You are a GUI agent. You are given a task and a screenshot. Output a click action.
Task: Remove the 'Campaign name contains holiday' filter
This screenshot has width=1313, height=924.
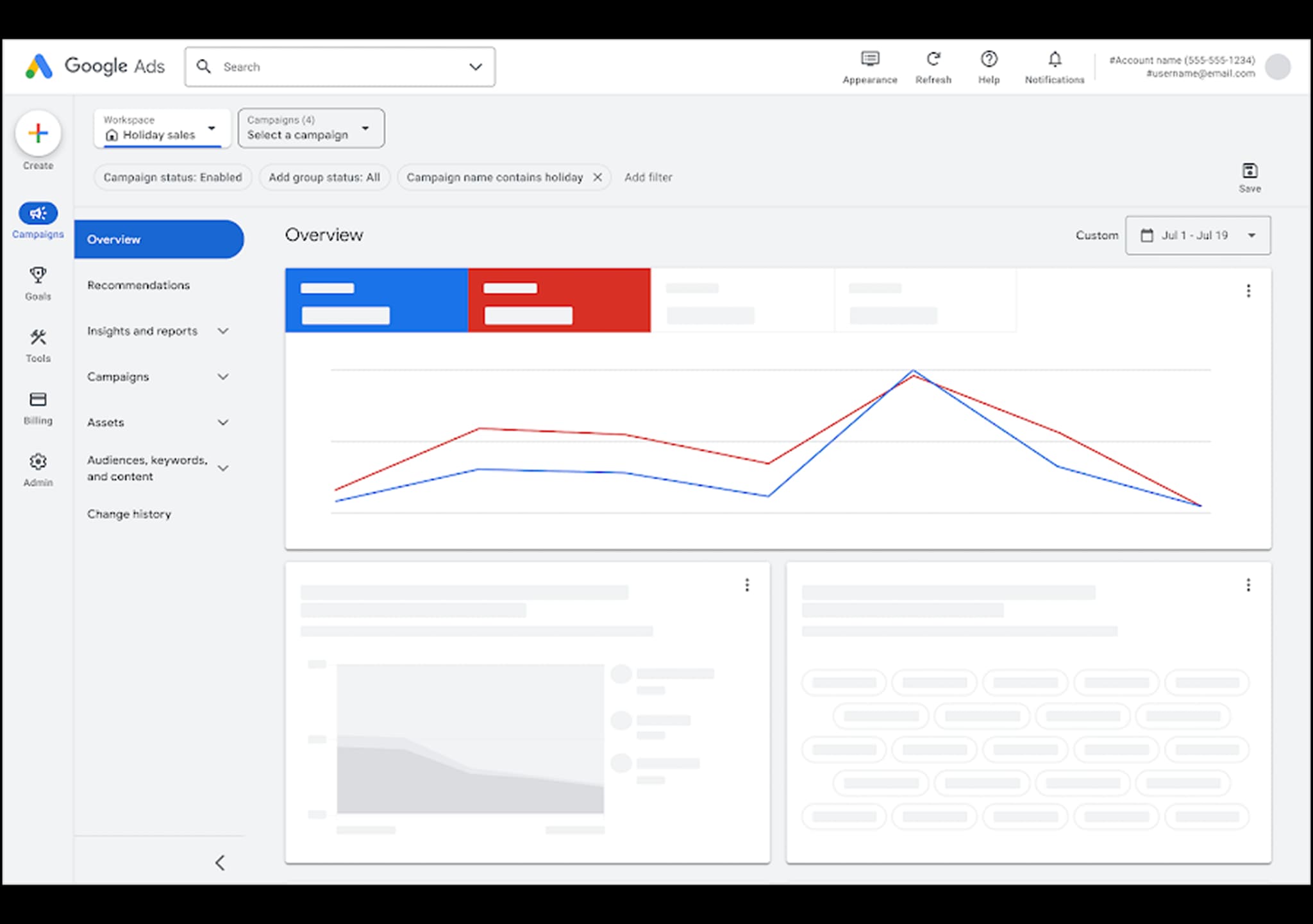pyautogui.click(x=597, y=177)
